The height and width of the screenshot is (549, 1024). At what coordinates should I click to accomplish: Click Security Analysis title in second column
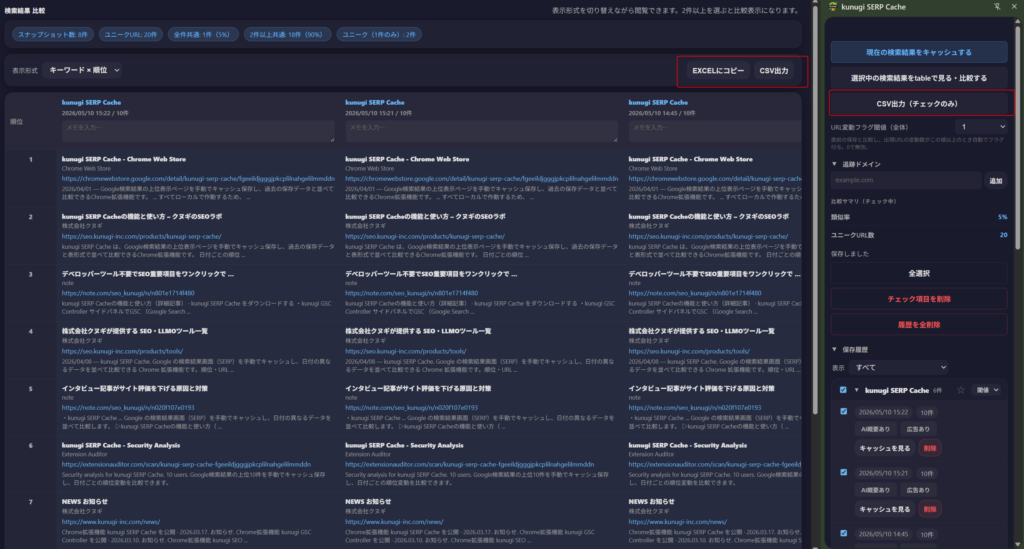pyautogui.click(x=404, y=445)
